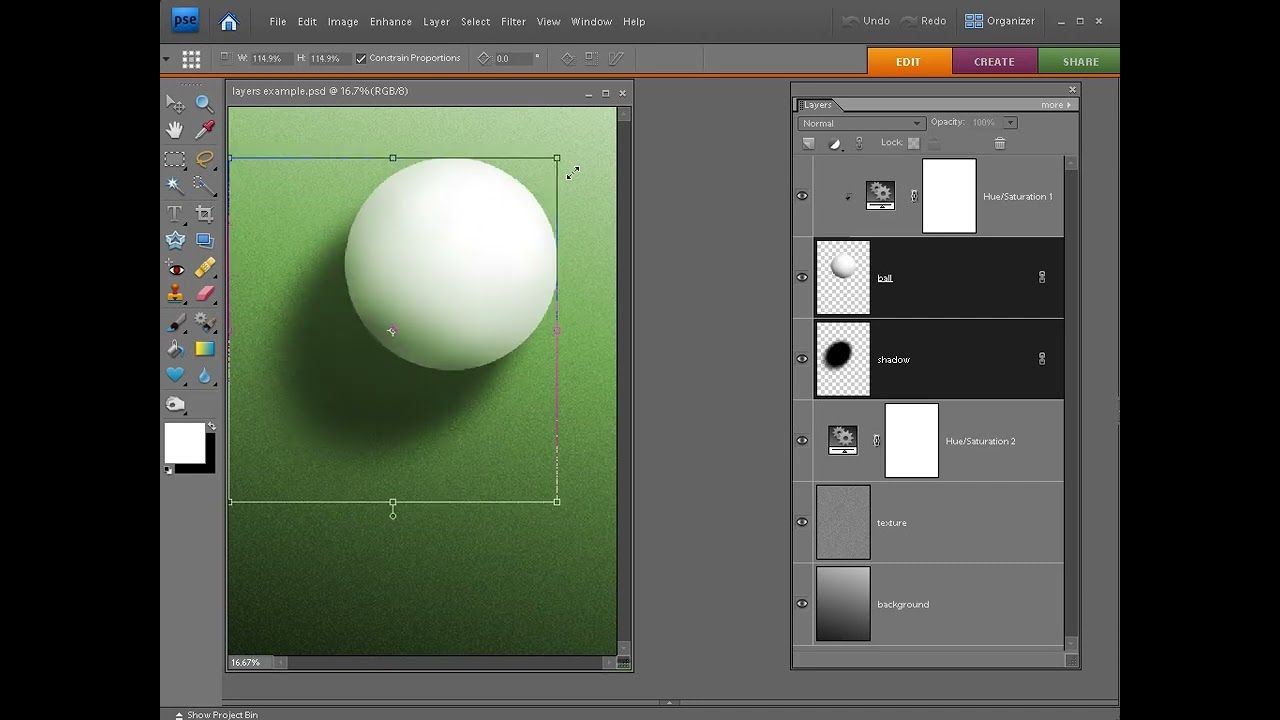This screenshot has height=720, width=1280.
Task: Hide the Hue/Saturation 2 layer
Action: [x=802, y=441]
